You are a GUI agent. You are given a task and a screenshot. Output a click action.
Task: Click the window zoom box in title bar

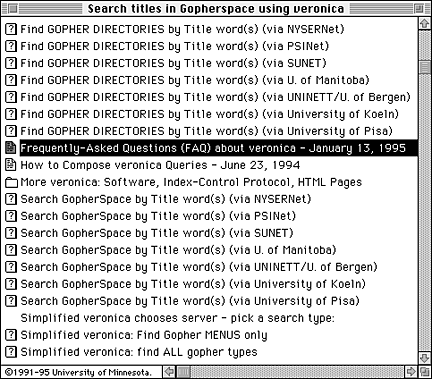coord(419,8)
